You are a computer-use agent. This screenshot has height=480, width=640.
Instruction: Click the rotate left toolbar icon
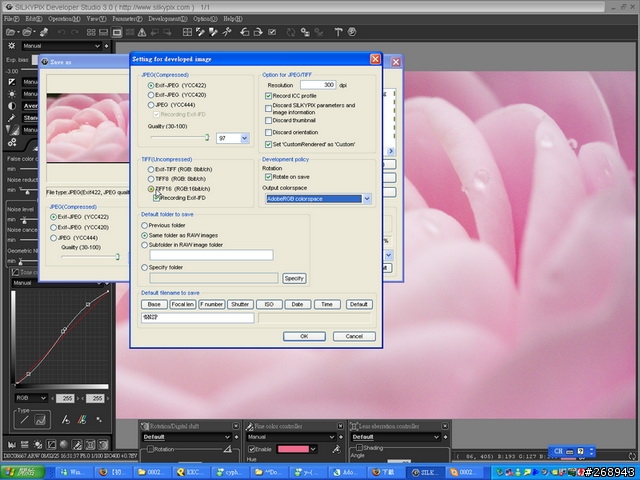point(244,32)
